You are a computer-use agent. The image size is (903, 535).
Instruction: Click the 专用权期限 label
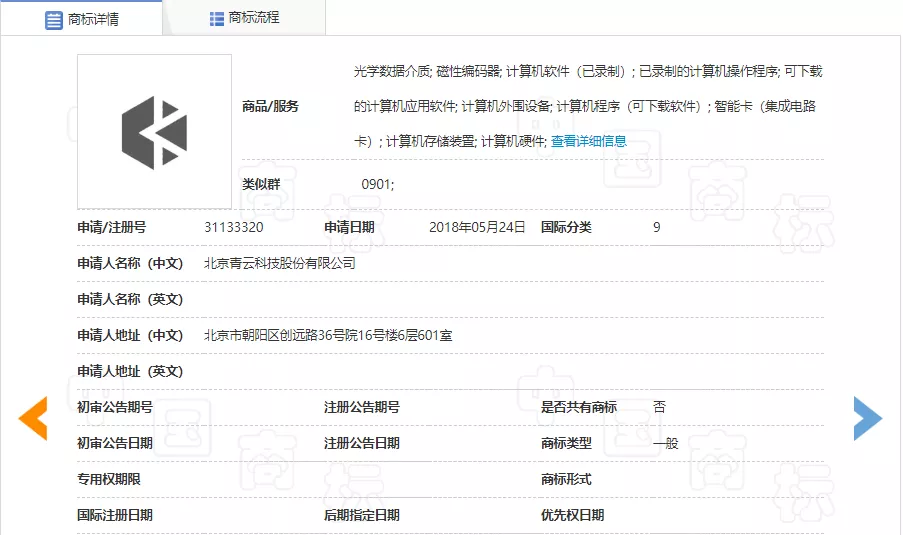[109, 479]
